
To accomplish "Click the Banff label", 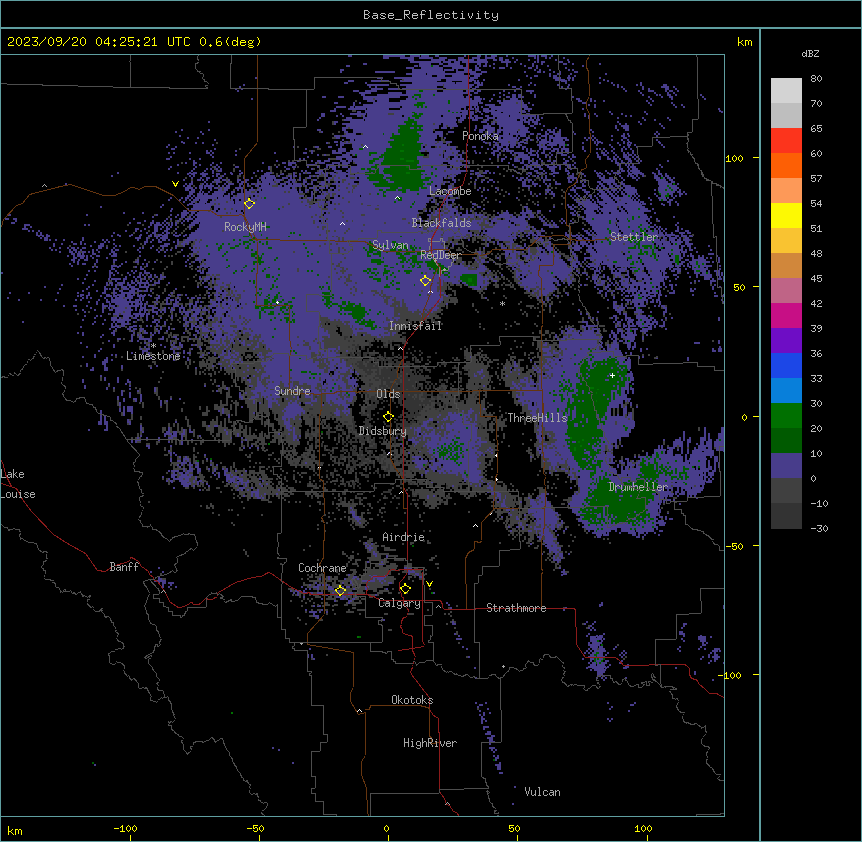I will click(124, 567).
